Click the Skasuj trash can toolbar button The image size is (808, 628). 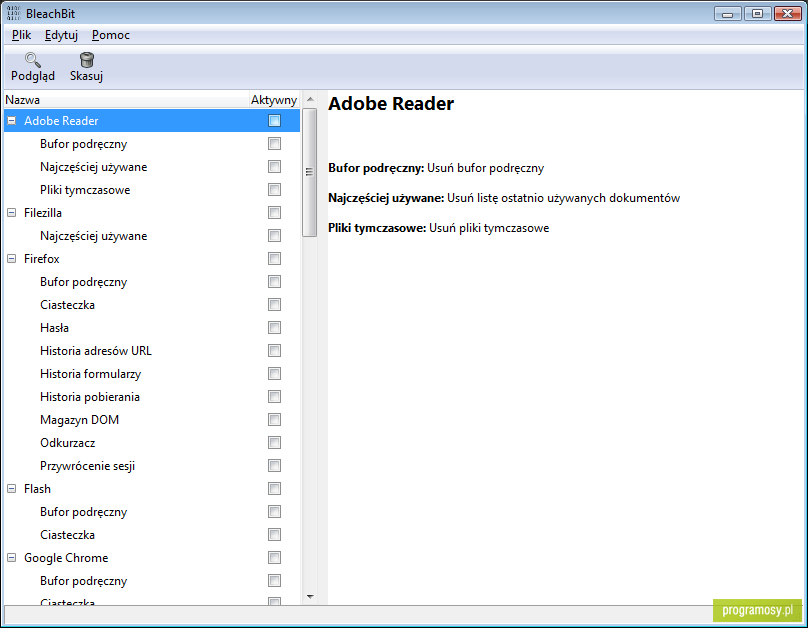87,67
